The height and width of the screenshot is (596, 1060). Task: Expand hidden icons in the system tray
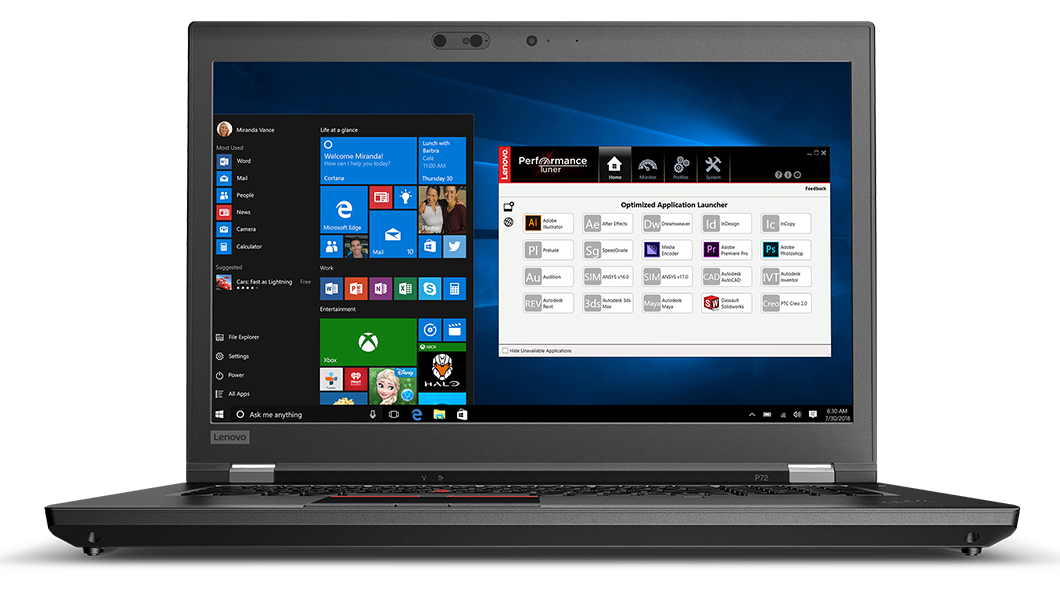[x=751, y=413]
